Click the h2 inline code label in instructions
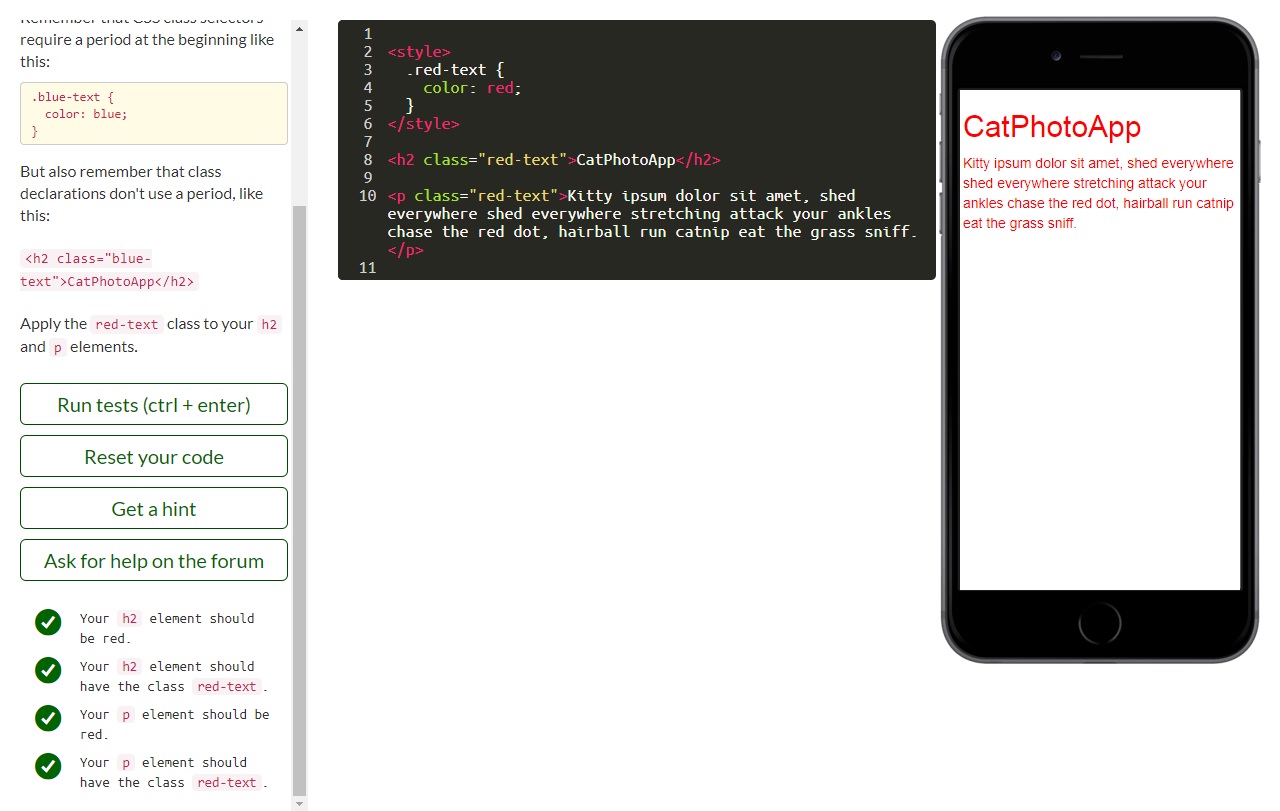1280x811 pixels. point(268,324)
